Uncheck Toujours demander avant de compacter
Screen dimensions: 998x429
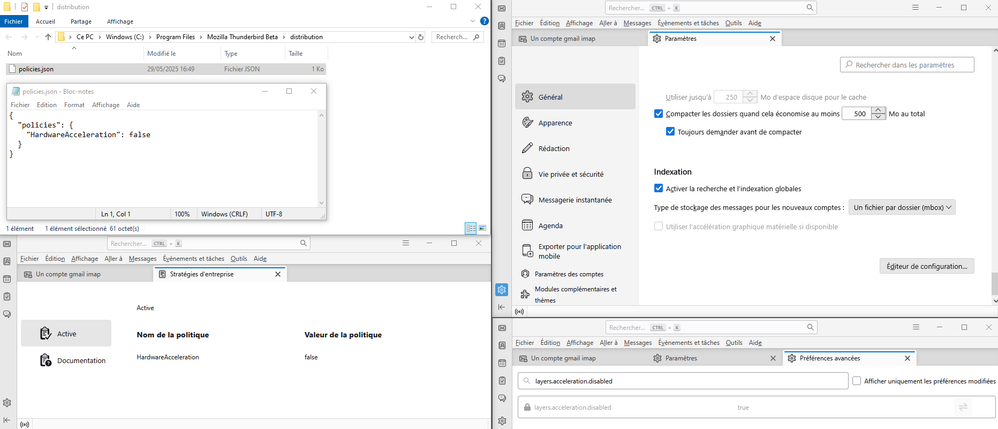click(671, 131)
